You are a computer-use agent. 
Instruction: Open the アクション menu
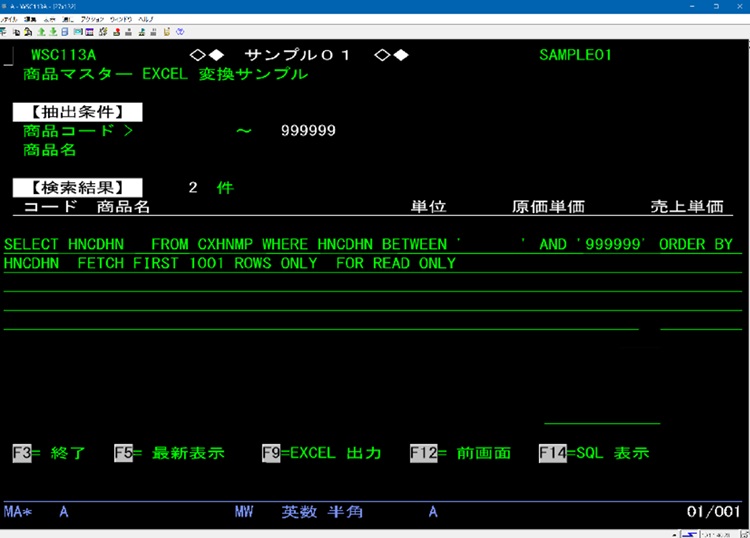92,19
